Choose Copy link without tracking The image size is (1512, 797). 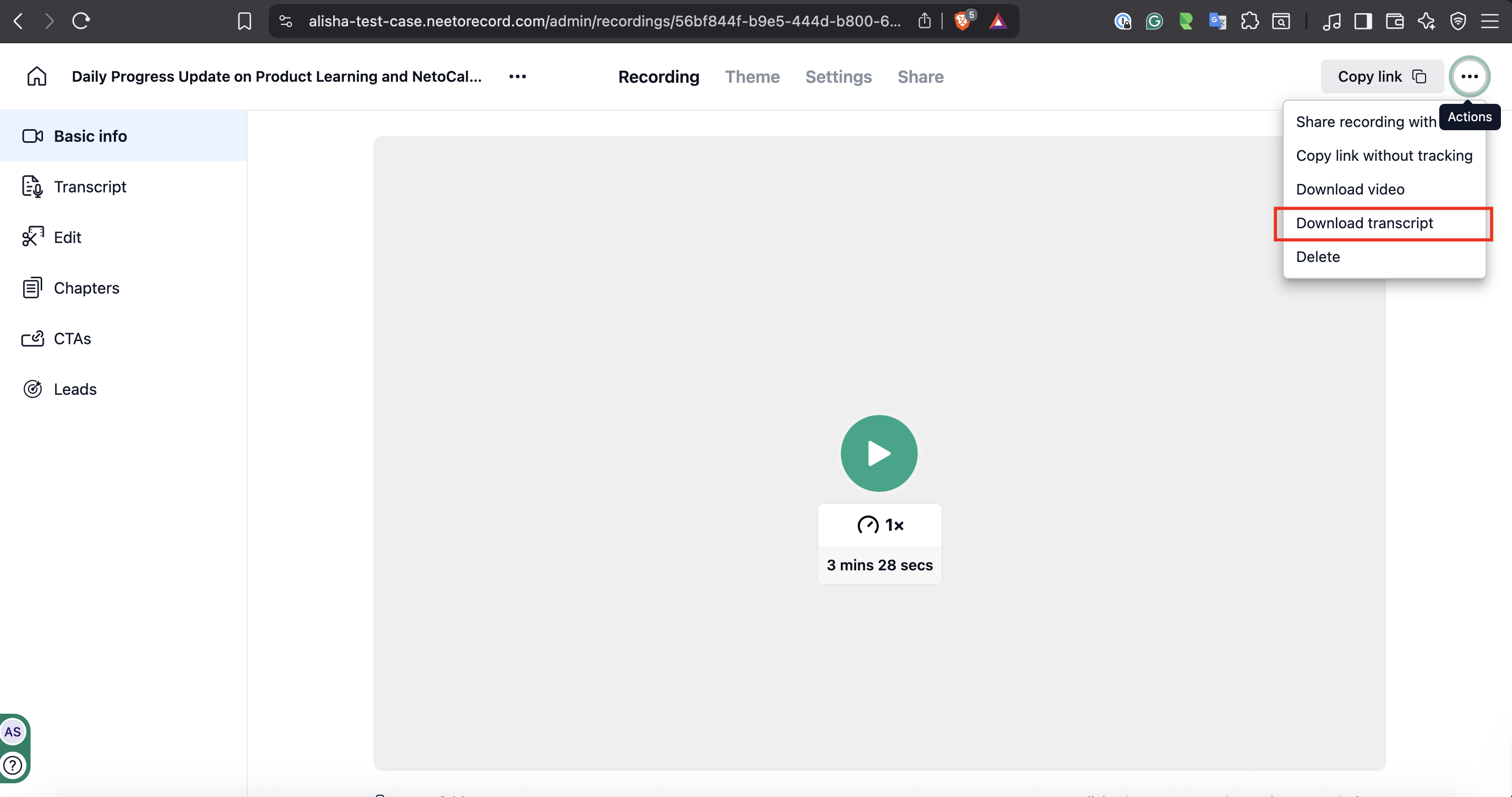coord(1383,155)
